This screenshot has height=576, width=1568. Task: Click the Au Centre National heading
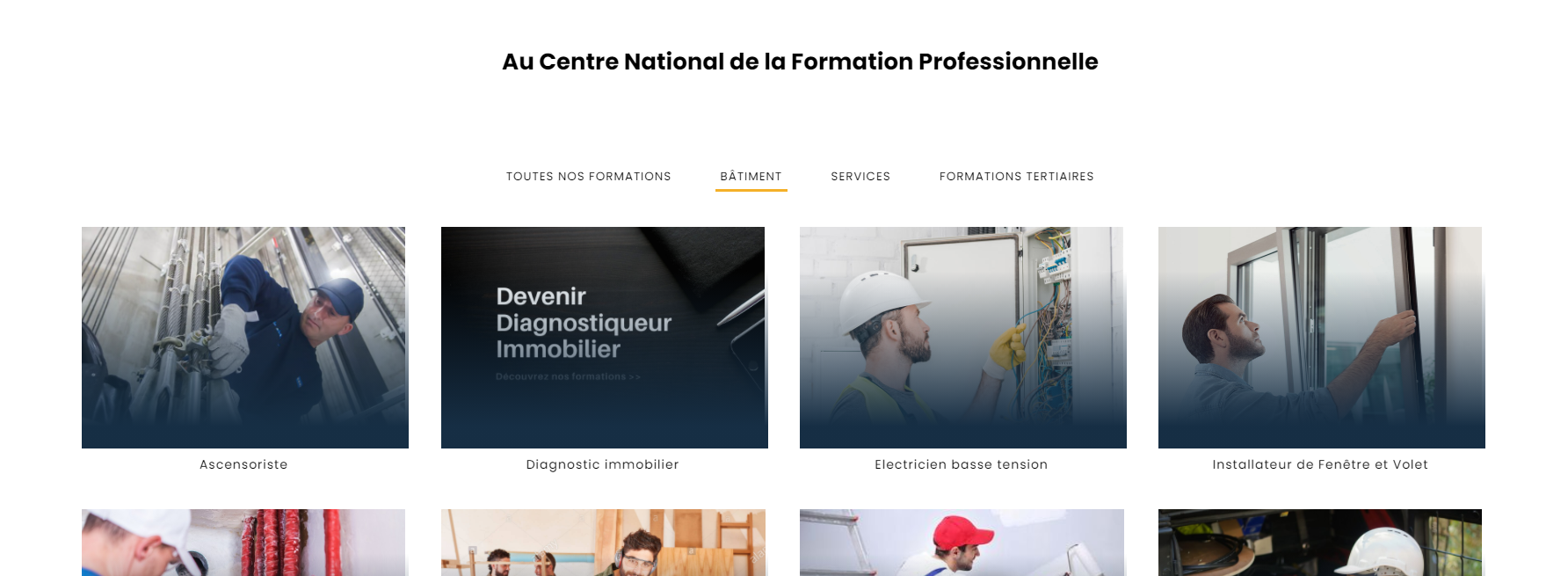(800, 62)
